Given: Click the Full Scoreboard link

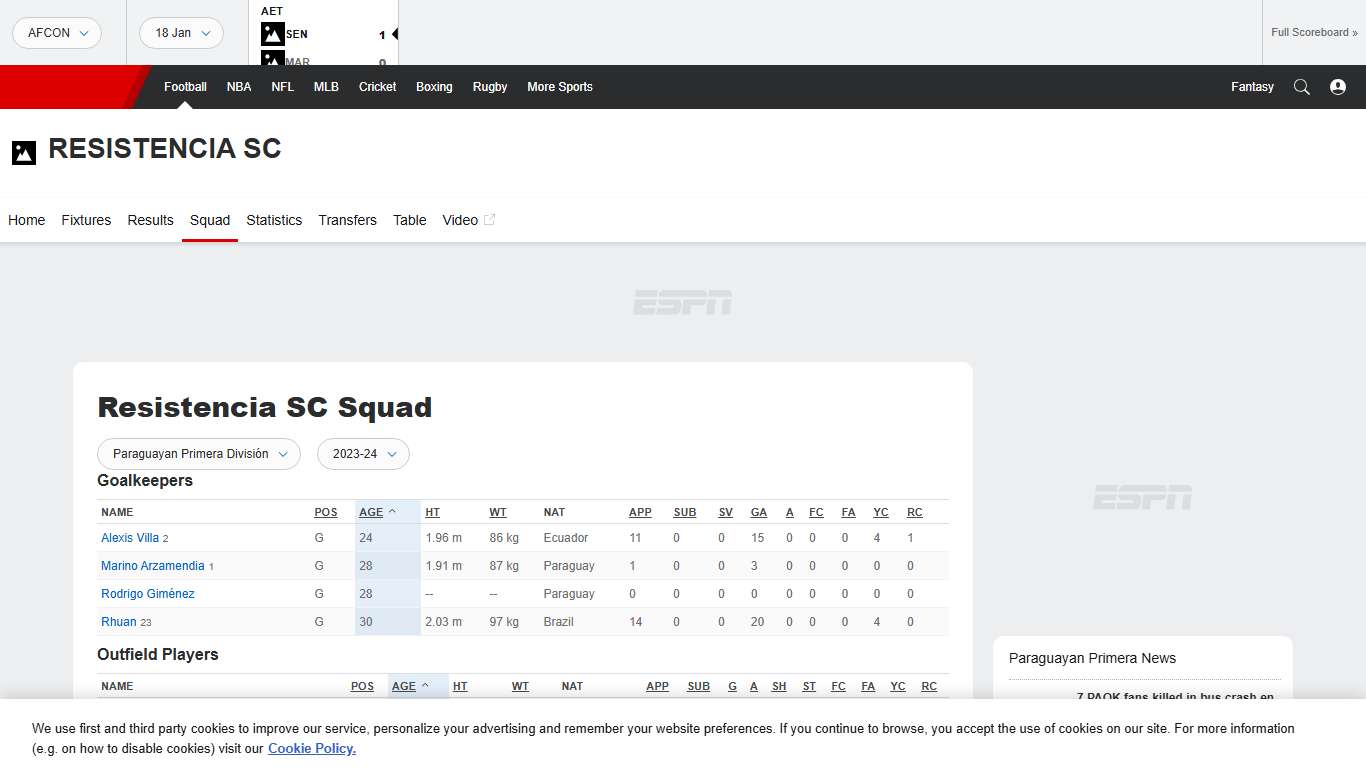Looking at the screenshot, I should [x=1313, y=32].
